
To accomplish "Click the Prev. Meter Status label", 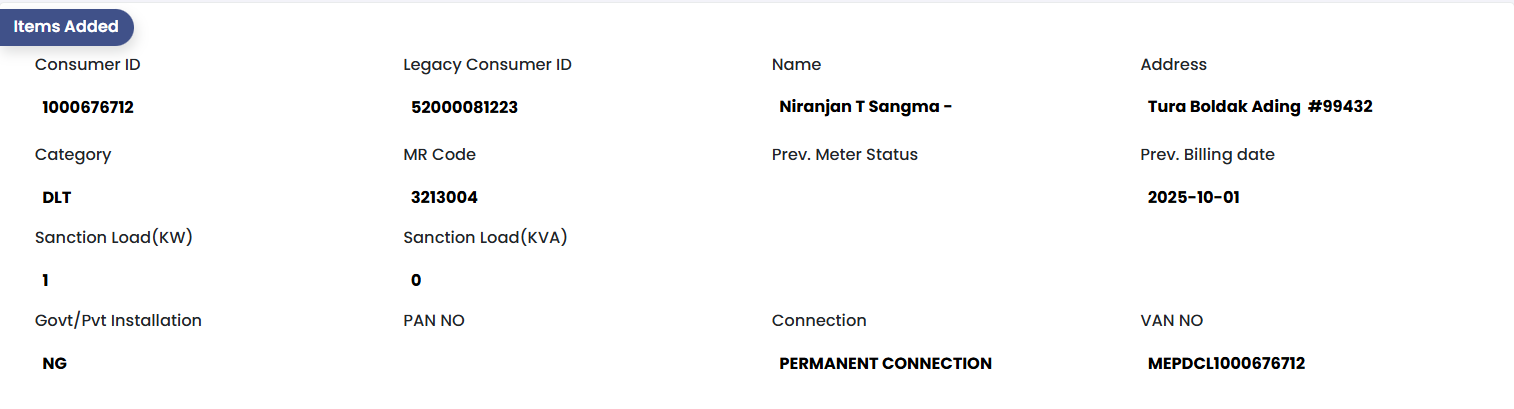I will 844,155.
